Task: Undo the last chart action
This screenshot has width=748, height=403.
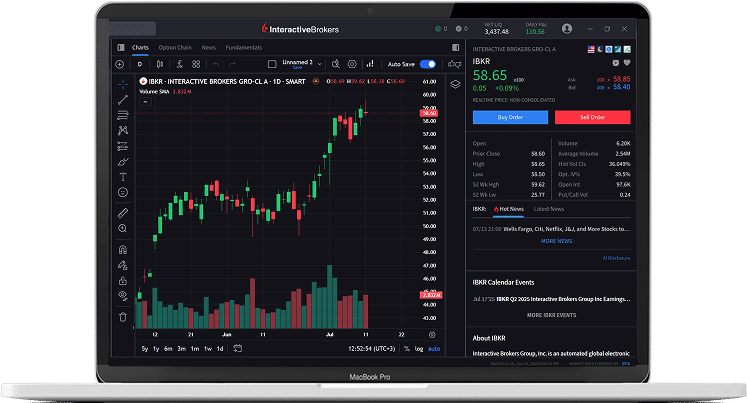Action: [x=216, y=64]
